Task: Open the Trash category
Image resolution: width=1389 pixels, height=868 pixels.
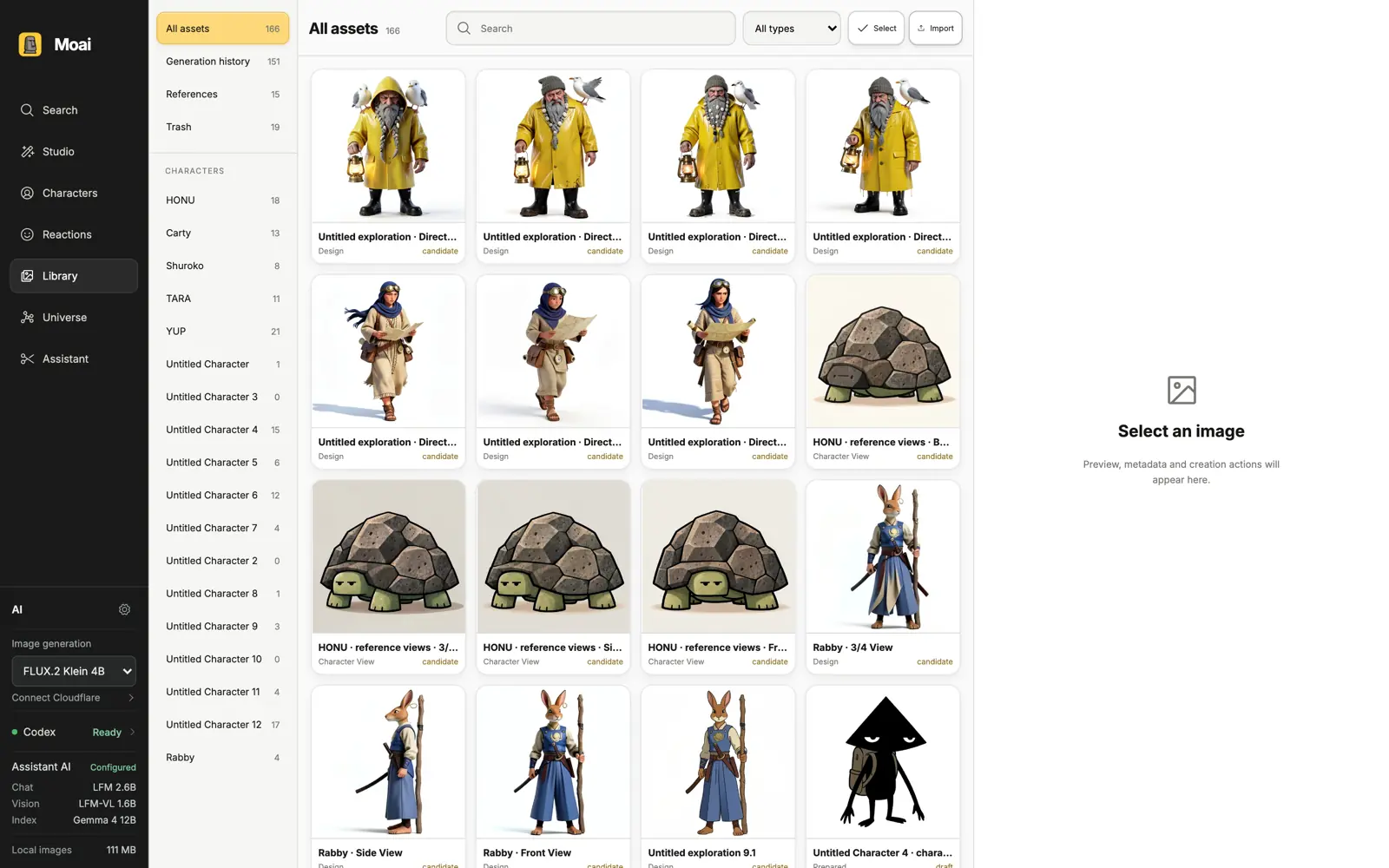Action: coord(222,127)
